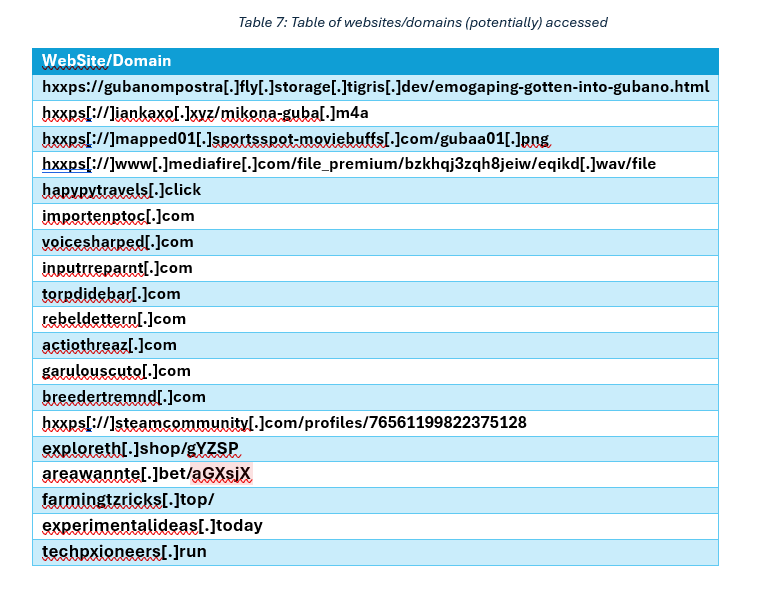Image resolution: width=781 pixels, height=610 pixels.
Task: Select the torpdidebar com domain cell
Action: (x=111, y=294)
